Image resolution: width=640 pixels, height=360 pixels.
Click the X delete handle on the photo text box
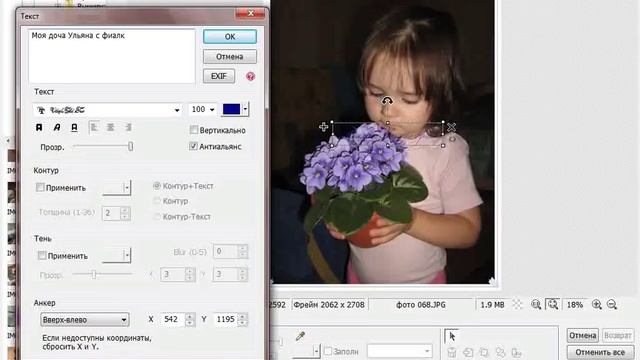point(451,127)
